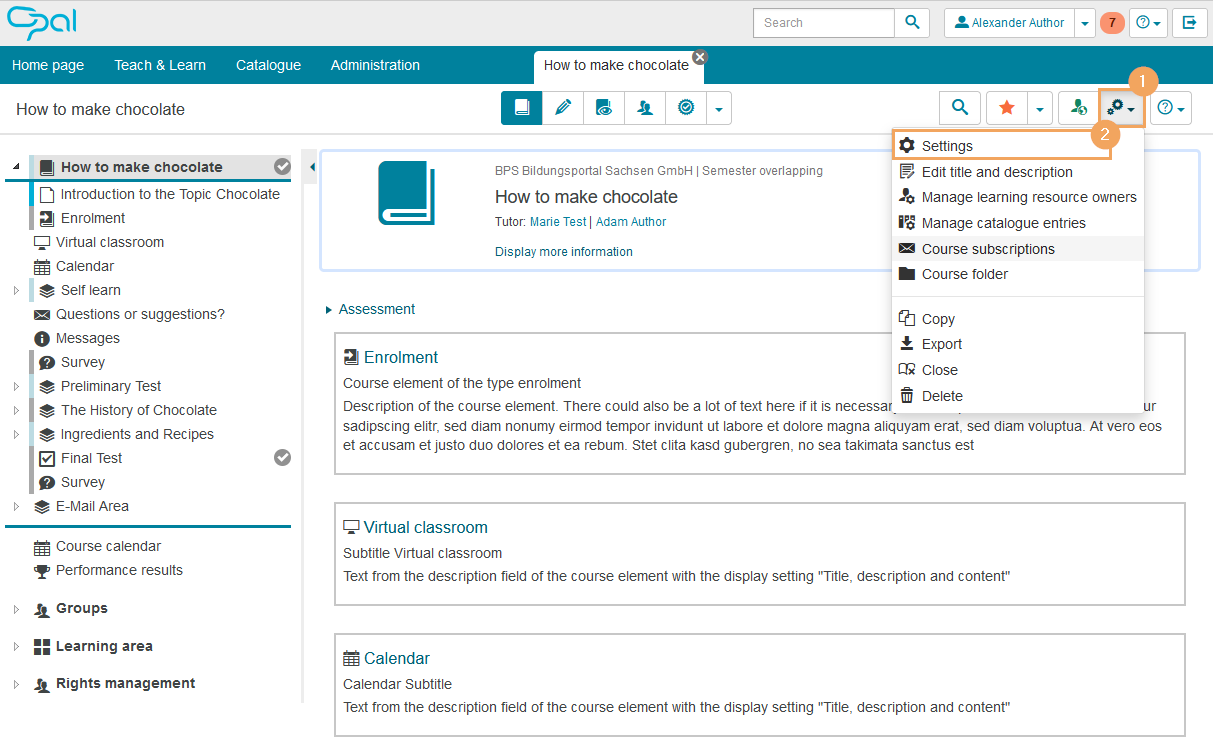This screenshot has height=746, width=1213.
Task: Open the member management icon
Action: pos(645,108)
